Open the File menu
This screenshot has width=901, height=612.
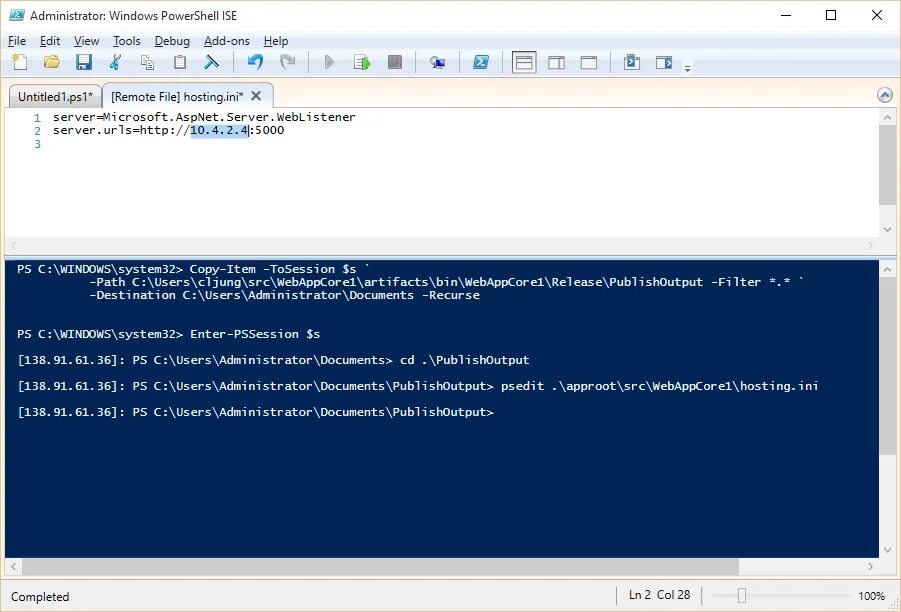point(17,41)
